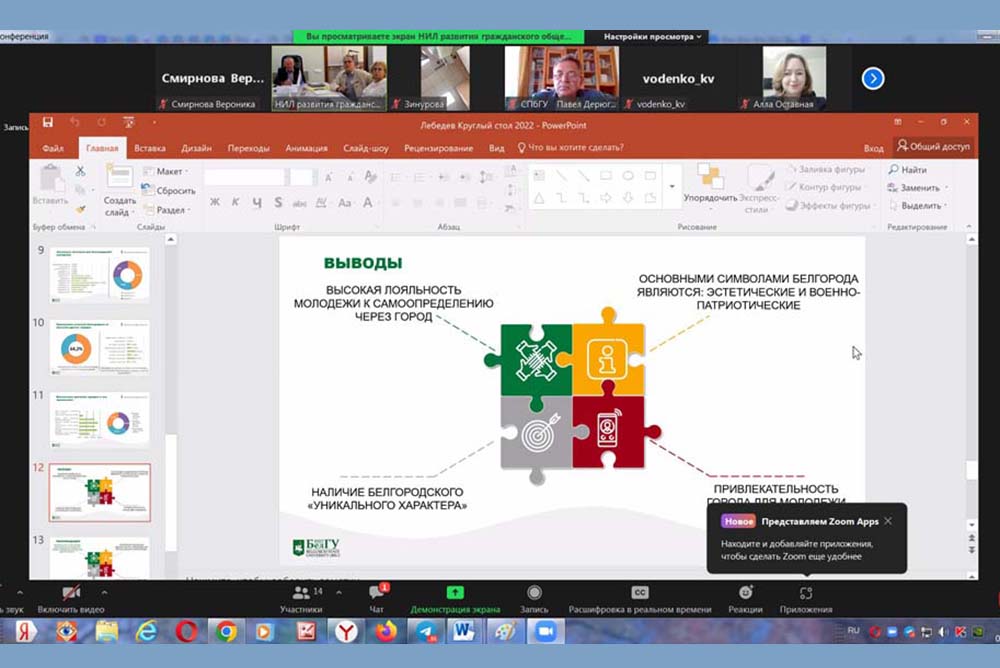The image size is (1000, 668).
Task: Open Firefox from the Windows taskbar
Action: pyautogui.click(x=386, y=632)
